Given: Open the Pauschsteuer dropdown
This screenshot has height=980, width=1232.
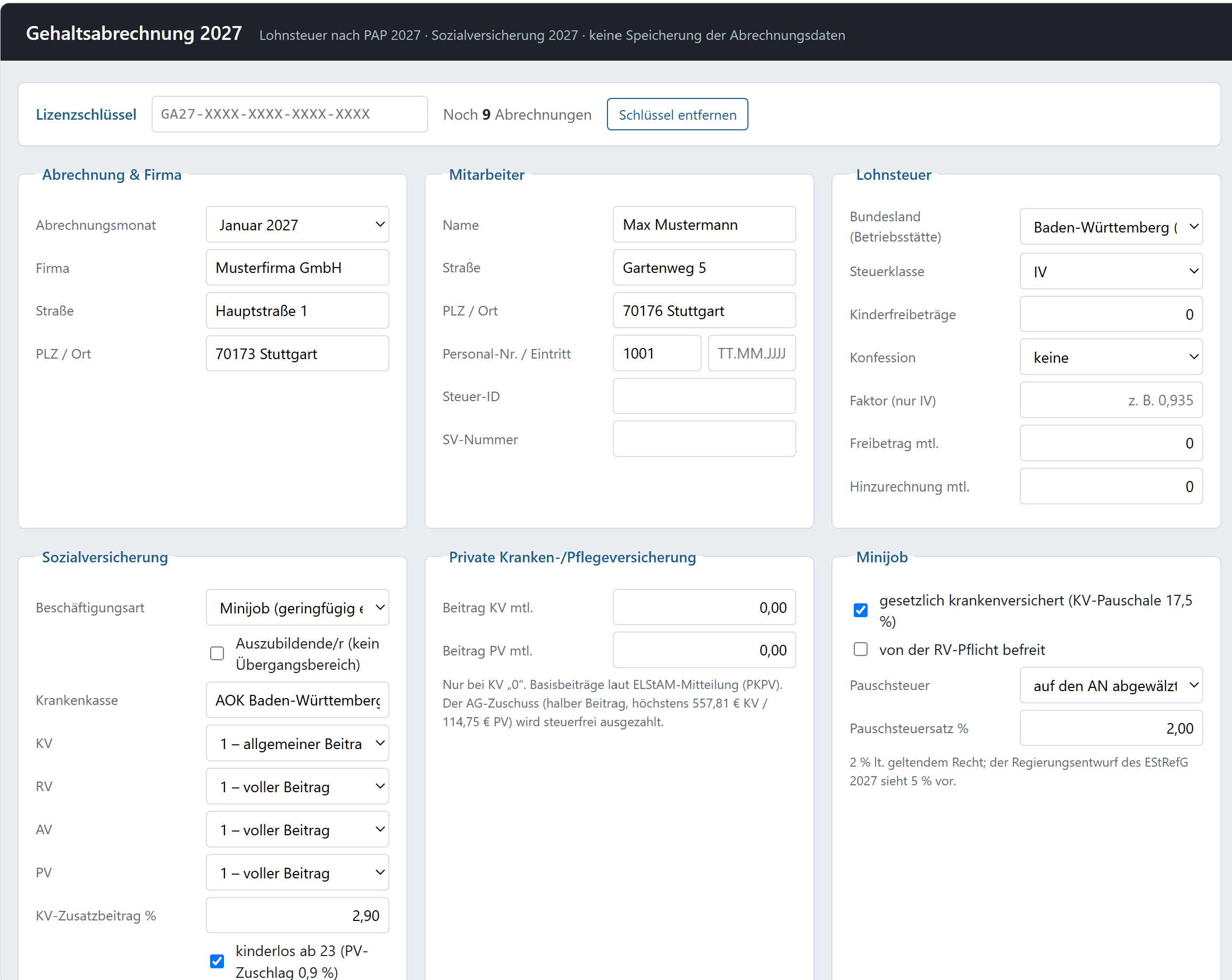Looking at the screenshot, I should click(1111, 685).
